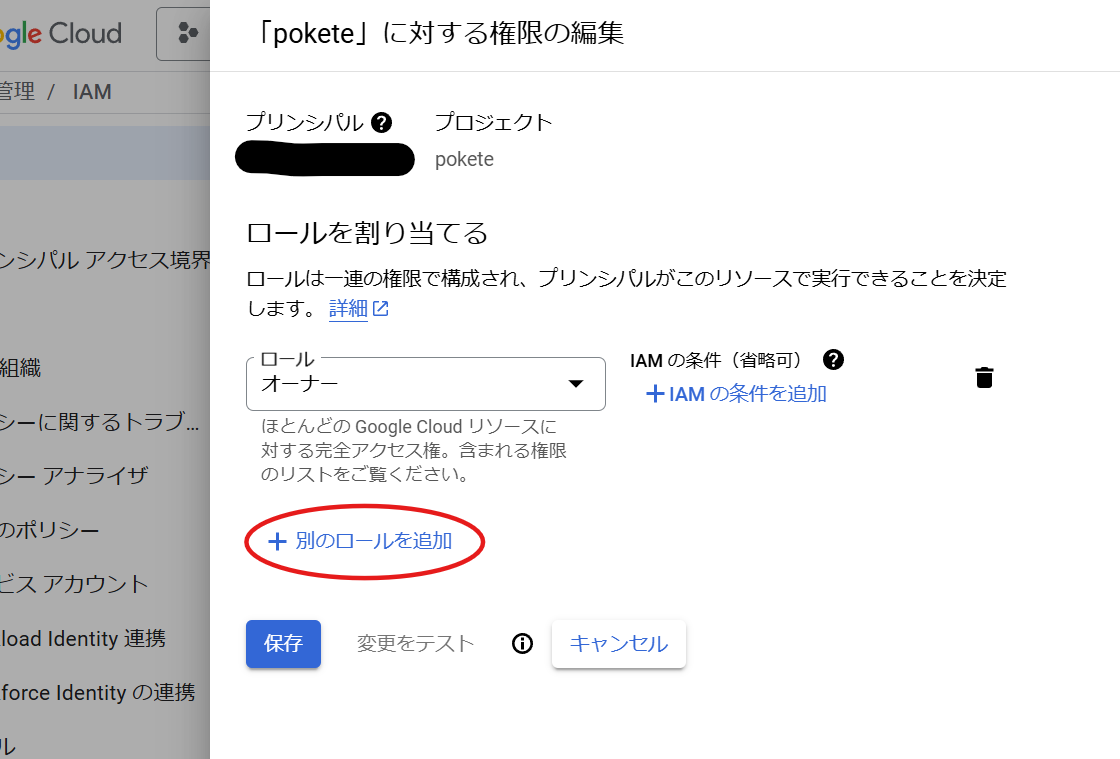Add IAM condition via IAM の条件を追加
This screenshot has height=759, width=1120.
click(x=736, y=393)
